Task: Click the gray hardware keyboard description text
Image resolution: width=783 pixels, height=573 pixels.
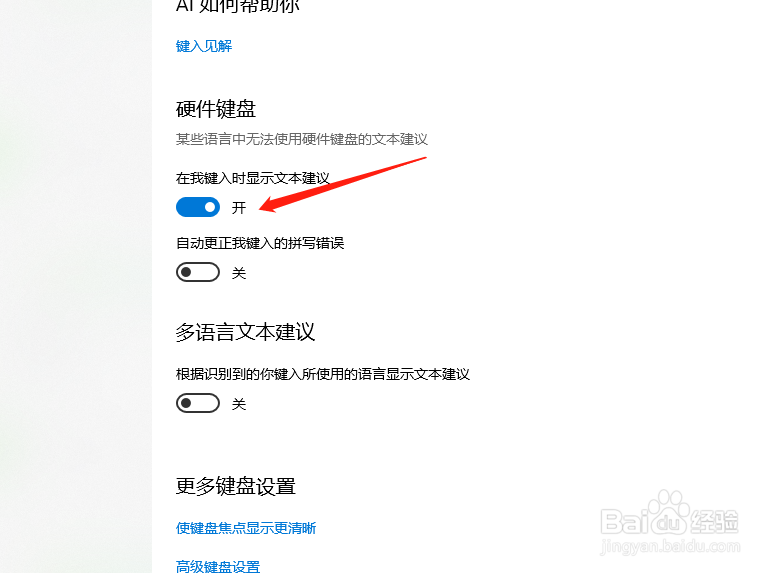Action: 302,139
